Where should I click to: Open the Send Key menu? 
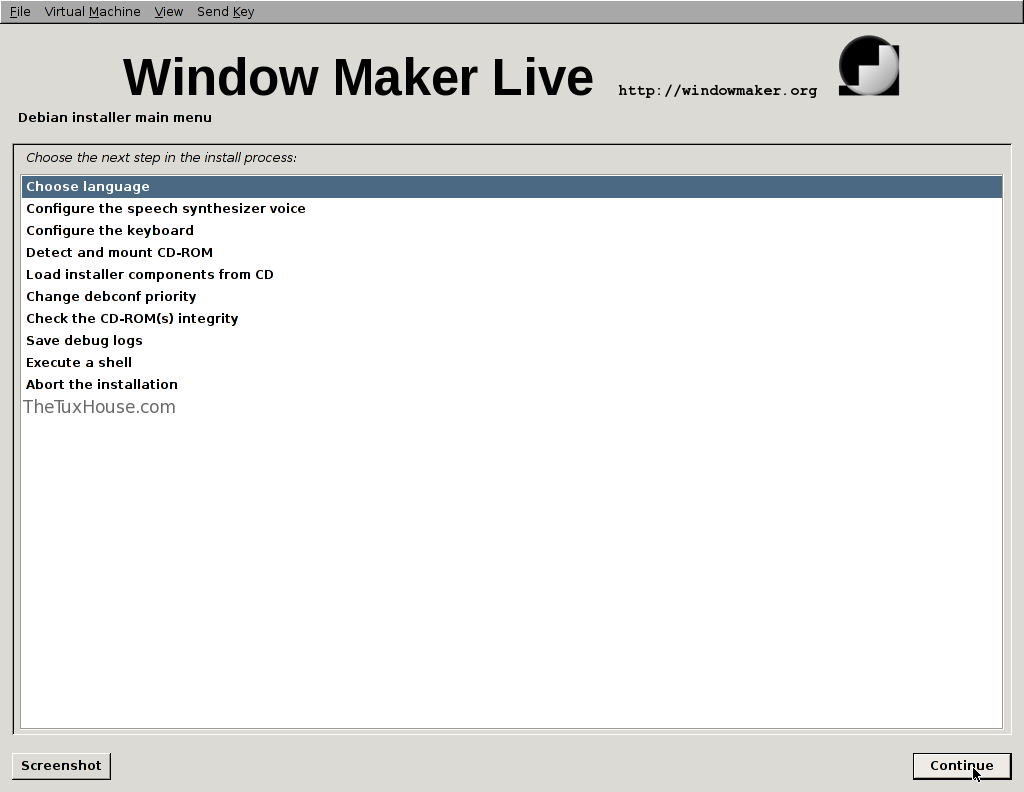225,12
